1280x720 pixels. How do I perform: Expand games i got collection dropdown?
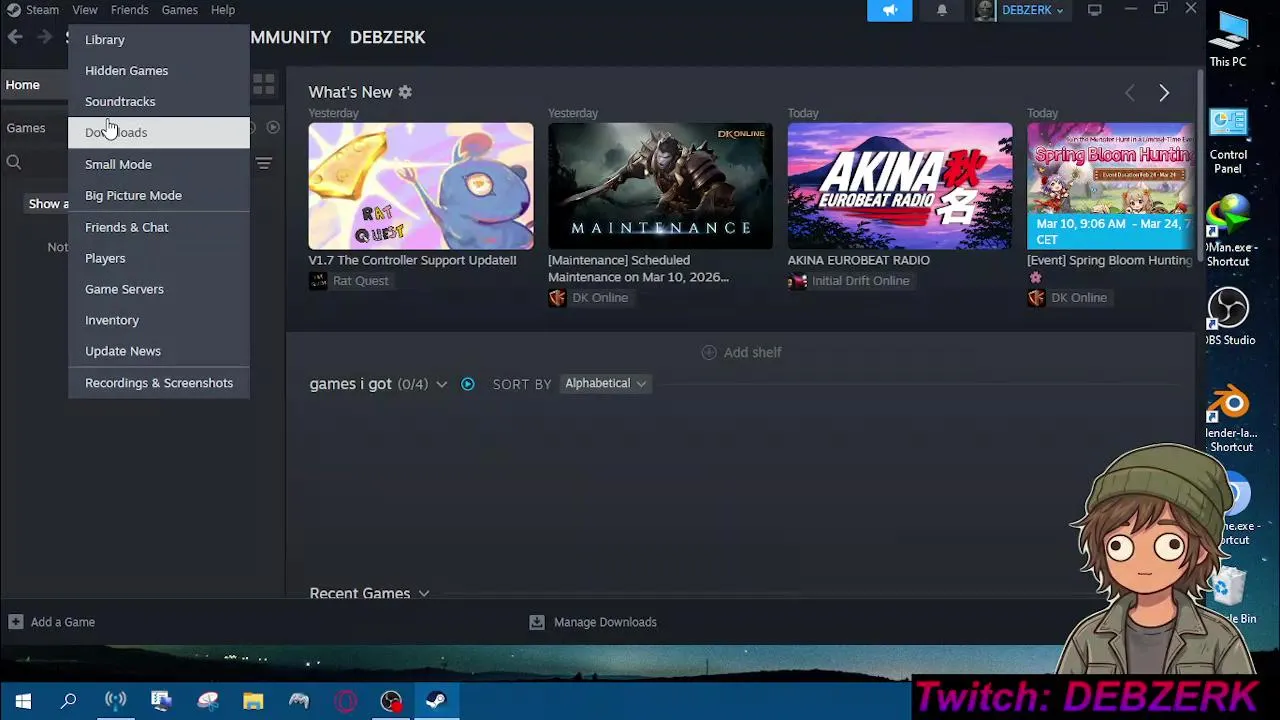coord(441,384)
